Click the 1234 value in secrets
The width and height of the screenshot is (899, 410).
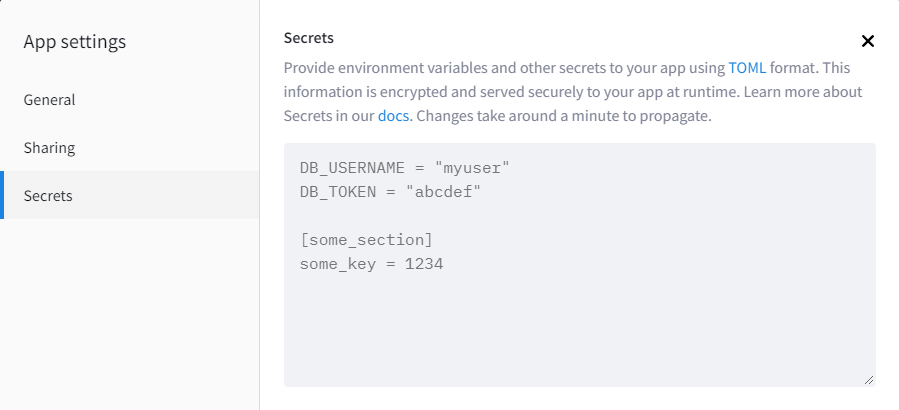[x=424, y=264]
